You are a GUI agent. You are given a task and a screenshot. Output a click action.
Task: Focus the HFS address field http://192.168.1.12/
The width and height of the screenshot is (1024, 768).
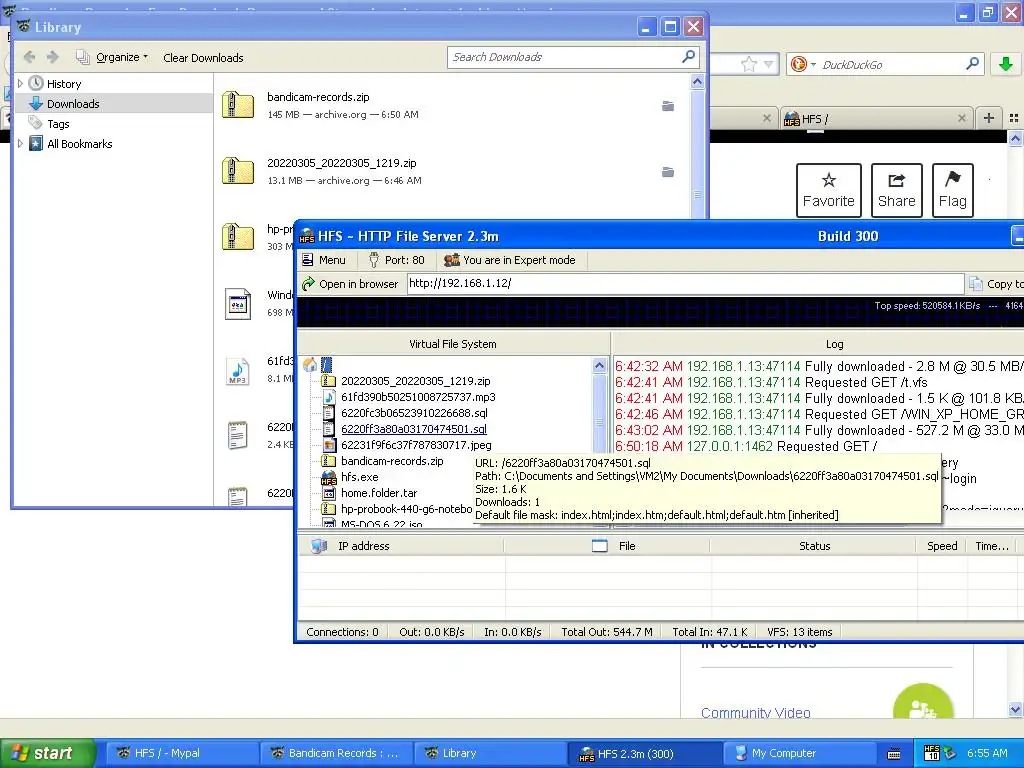685,283
